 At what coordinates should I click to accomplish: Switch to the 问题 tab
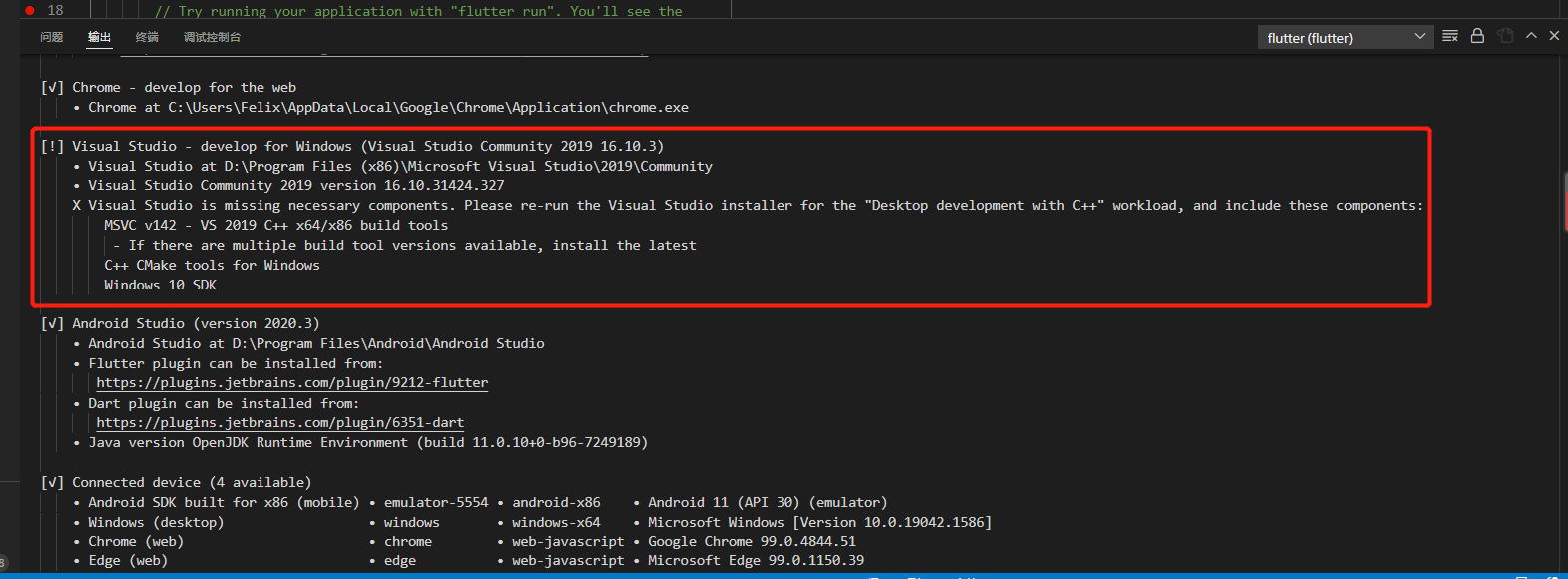point(52,37)
